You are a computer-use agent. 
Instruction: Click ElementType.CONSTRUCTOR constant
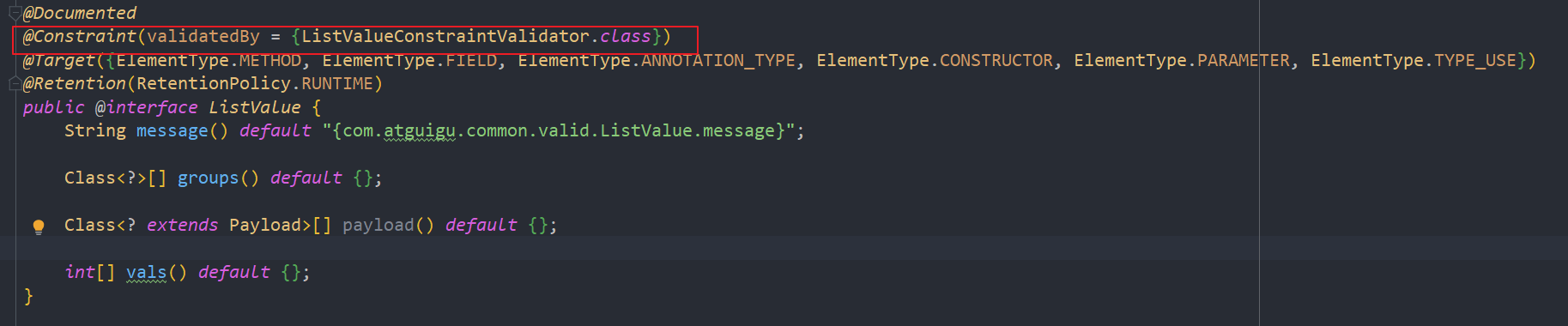tap(935, 60)
